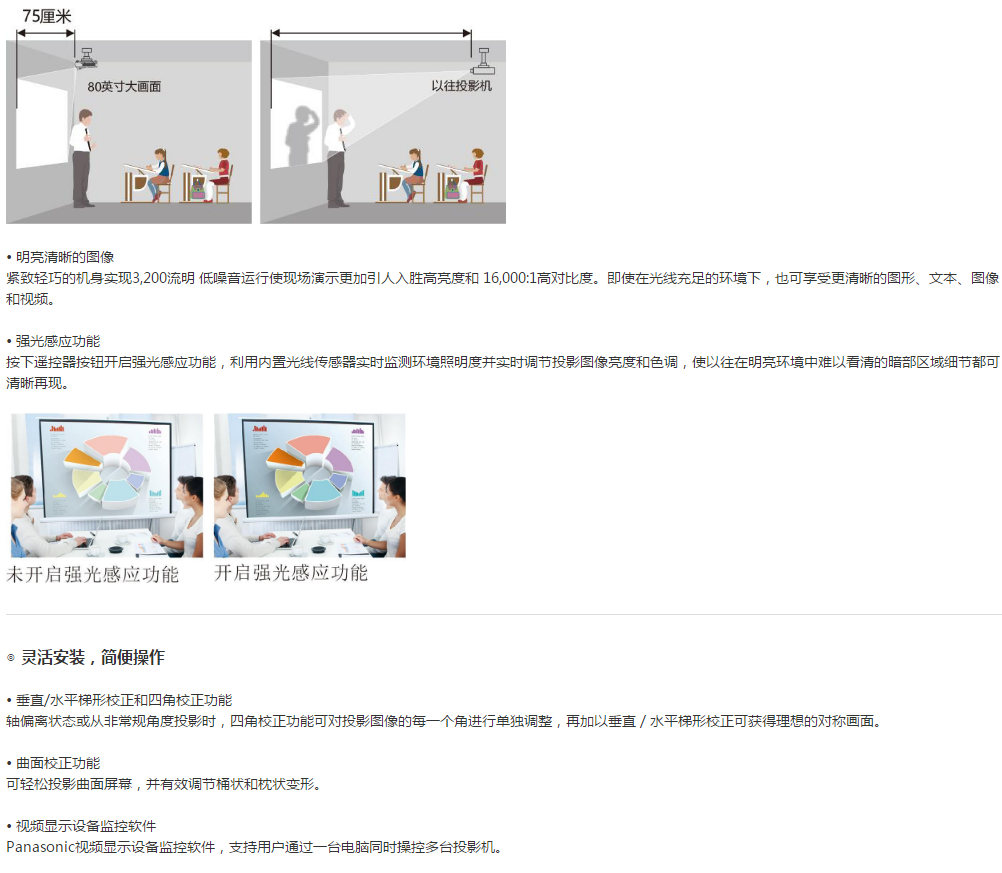1002x873 pixels.
Task: Click the 未开启强光感应功能 caption
Action: (93, 574)
